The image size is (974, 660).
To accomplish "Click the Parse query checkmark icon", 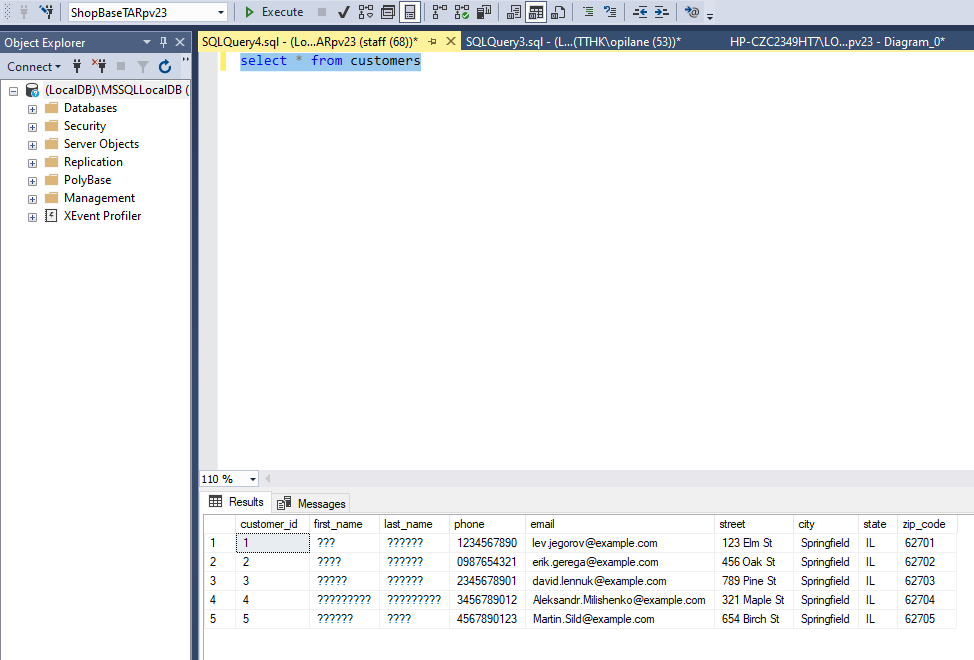I will tap(344, 12).
